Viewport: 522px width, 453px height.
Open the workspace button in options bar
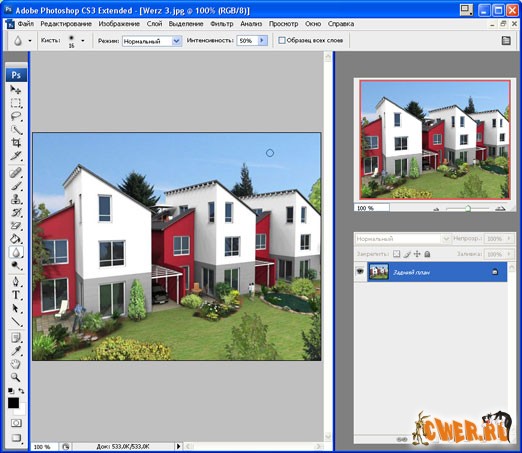(x=506, y=41)
